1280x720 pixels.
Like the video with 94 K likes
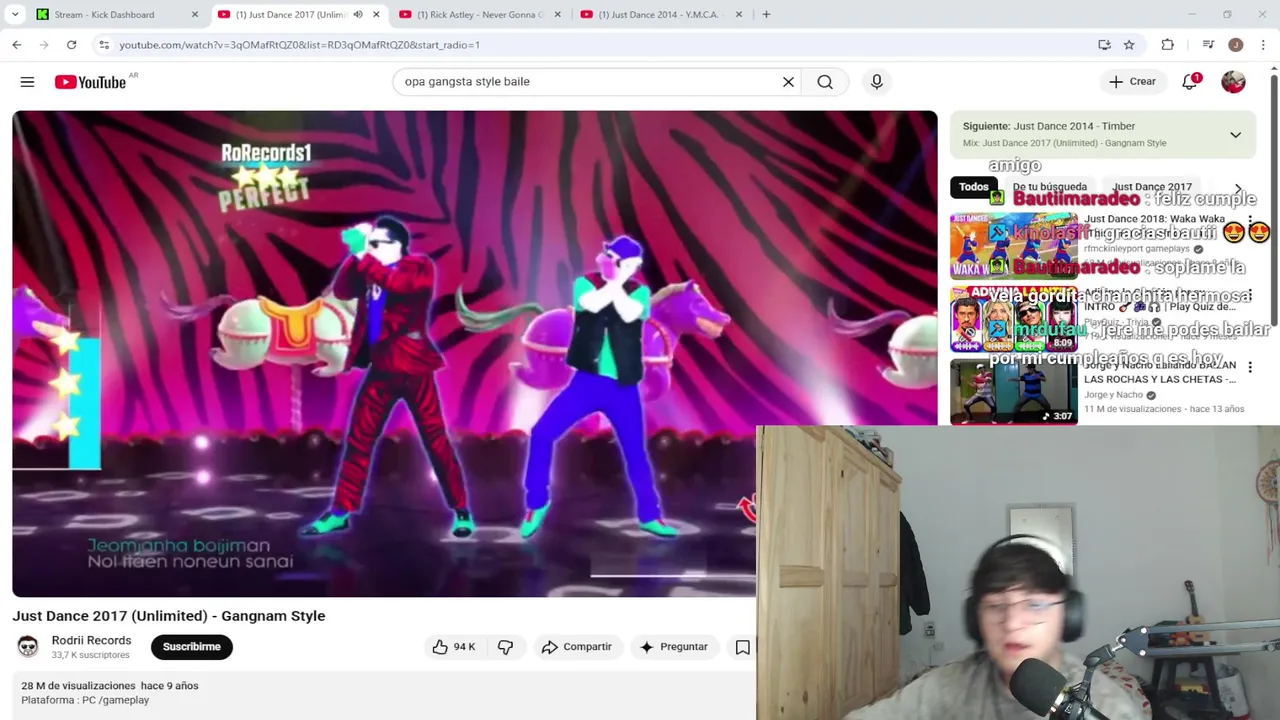[453, 647]
